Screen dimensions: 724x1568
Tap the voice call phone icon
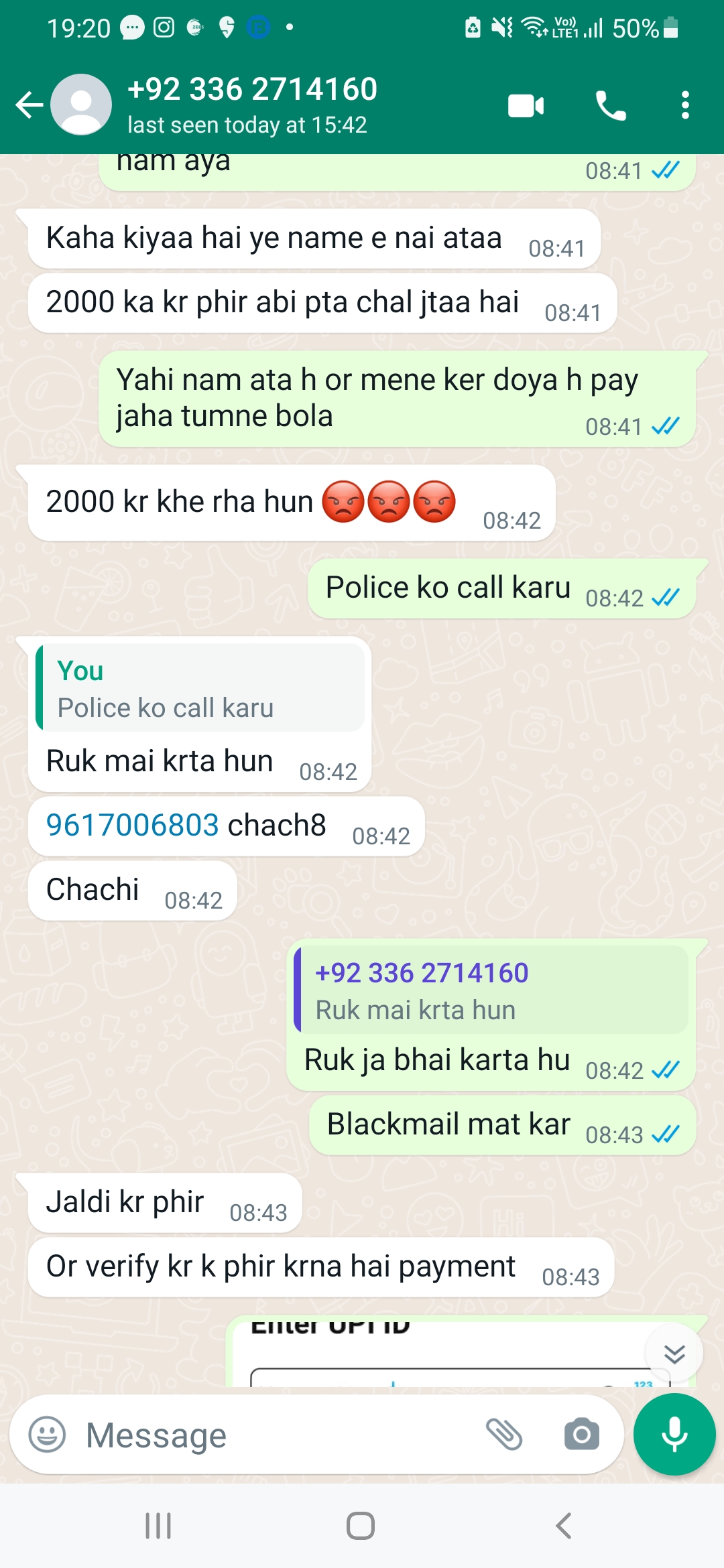(611, 106)
